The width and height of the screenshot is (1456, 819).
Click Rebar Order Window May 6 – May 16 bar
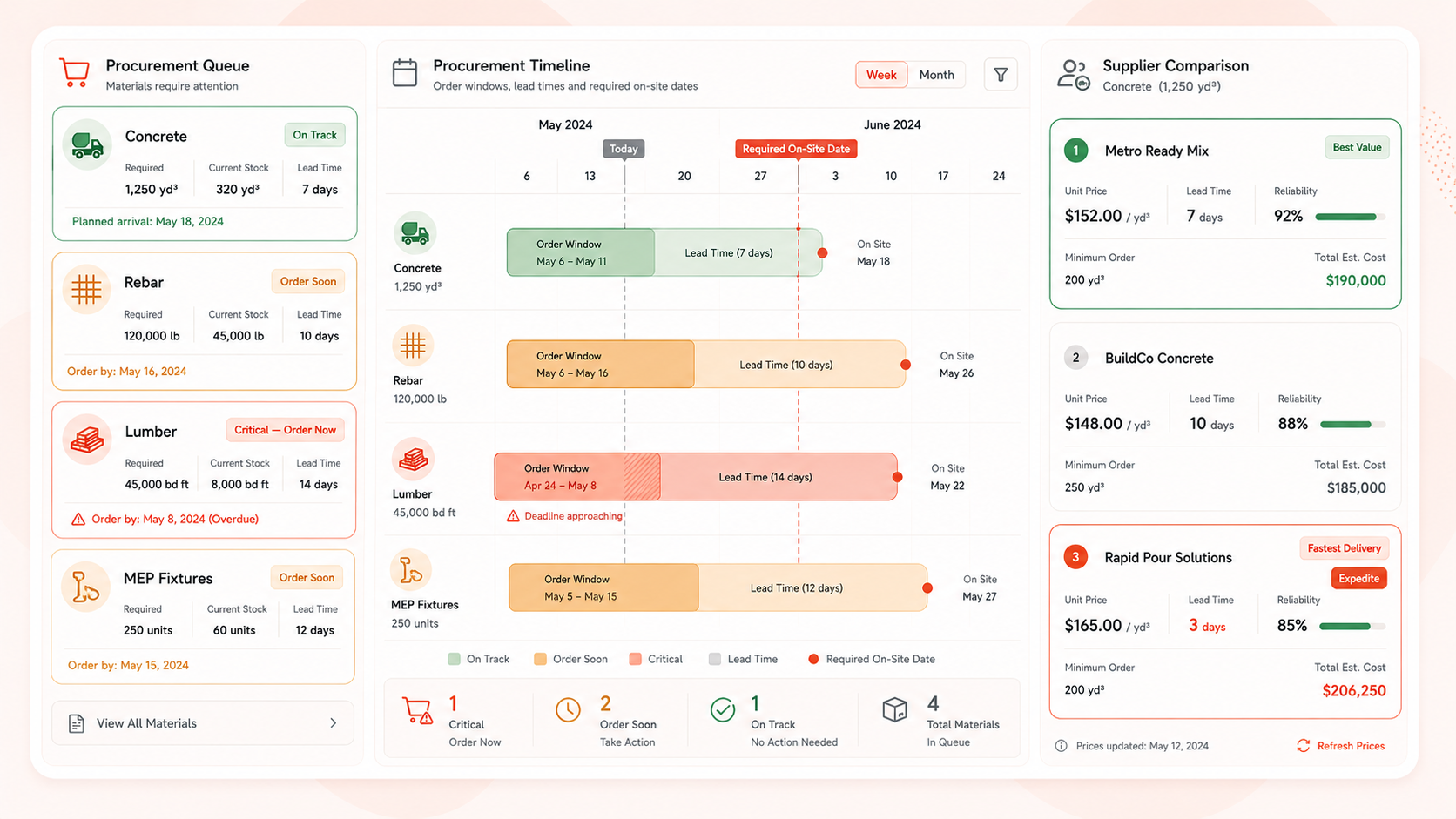(601, 364)
